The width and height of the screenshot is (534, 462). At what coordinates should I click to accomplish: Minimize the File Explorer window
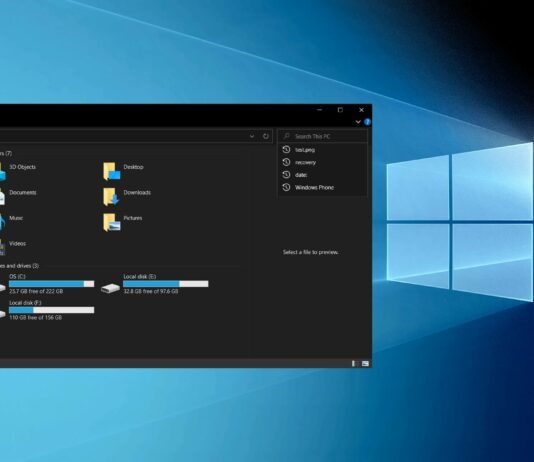coord(319,110)
